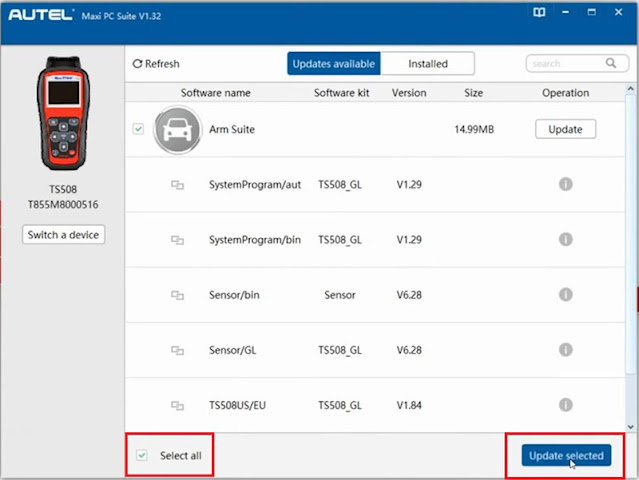Click the vertical scrollbar thumb
639x480 pixels.
tap(630, 234)
